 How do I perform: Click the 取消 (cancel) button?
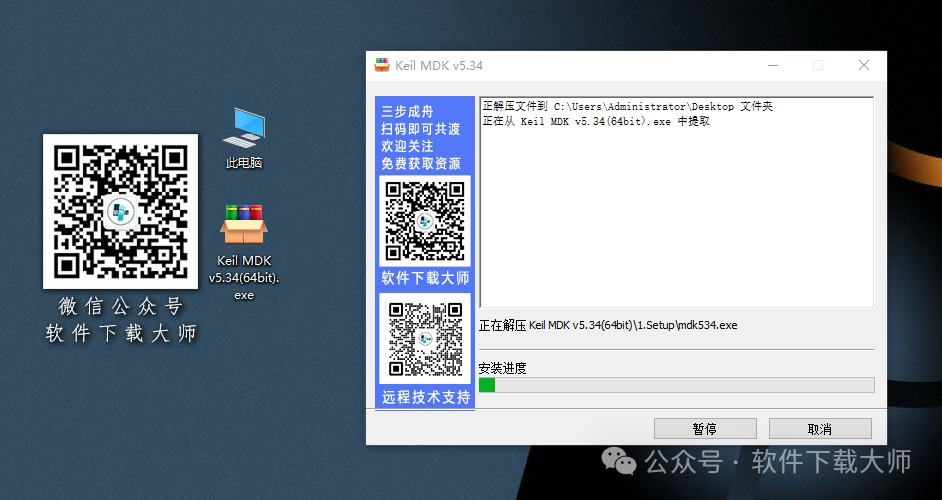point(820,429)
